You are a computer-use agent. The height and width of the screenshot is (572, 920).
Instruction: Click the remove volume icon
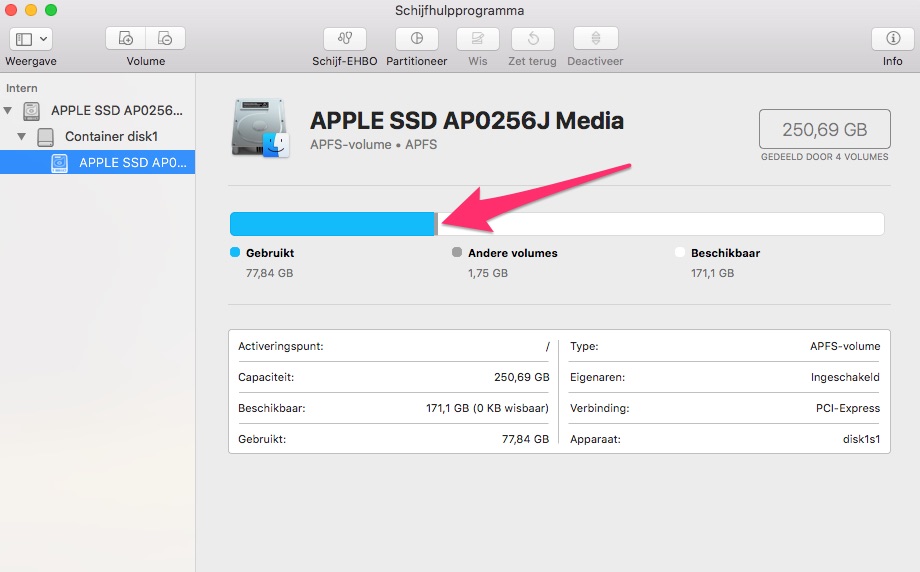(x=165, y=39)
